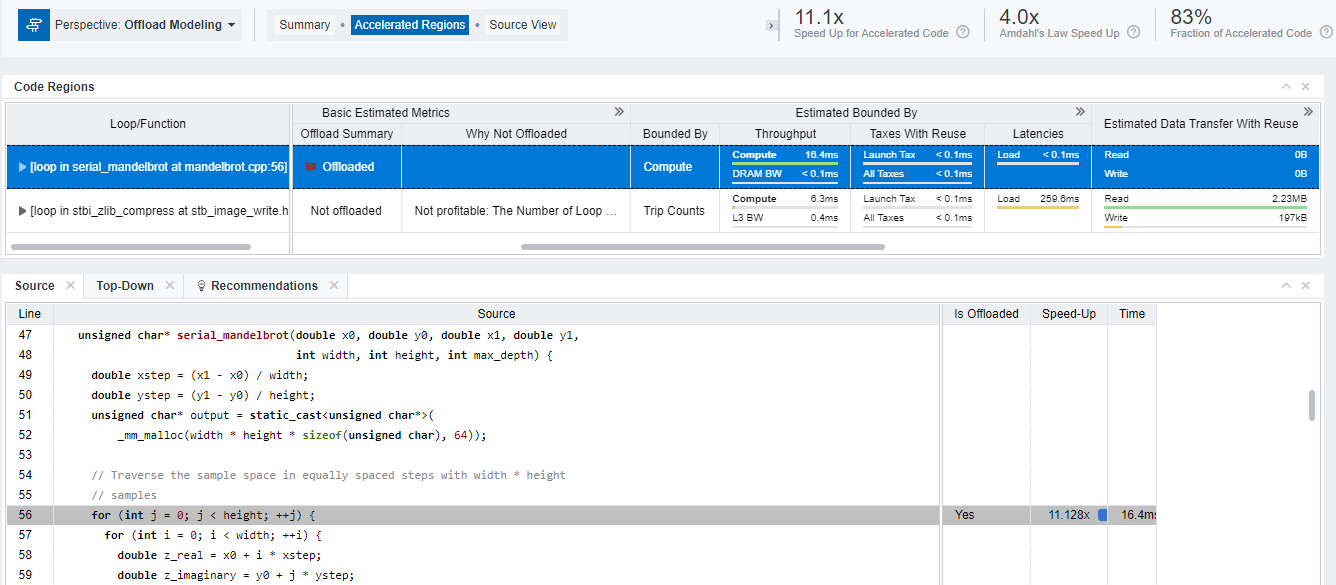Expand Estimated Bounded By column group
Image resolution: width=1336 pixels, height=585 pixels.
(x=1080, y=112)
